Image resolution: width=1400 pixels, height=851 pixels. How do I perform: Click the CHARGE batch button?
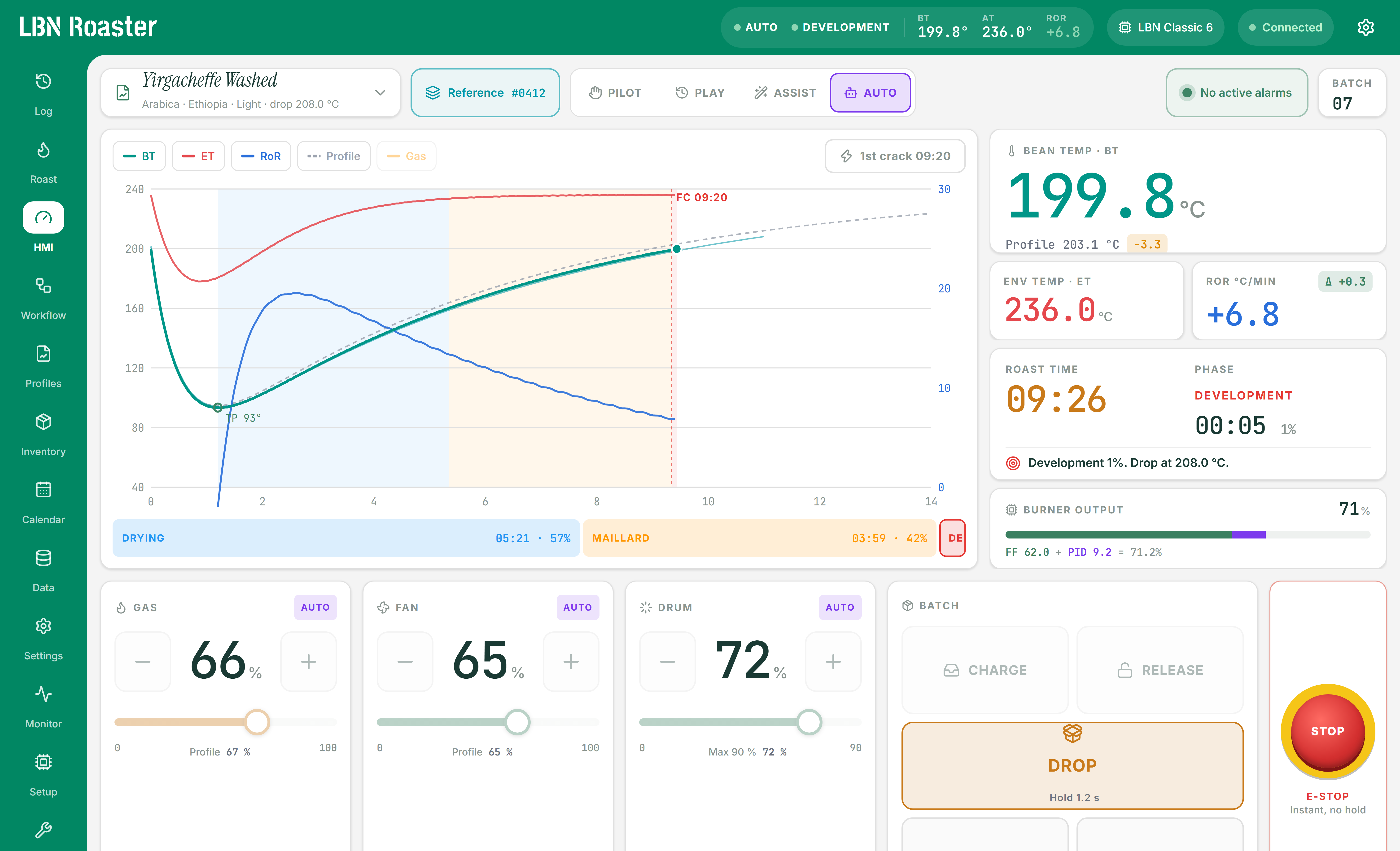pyautogui.click(x=985, y=670)
